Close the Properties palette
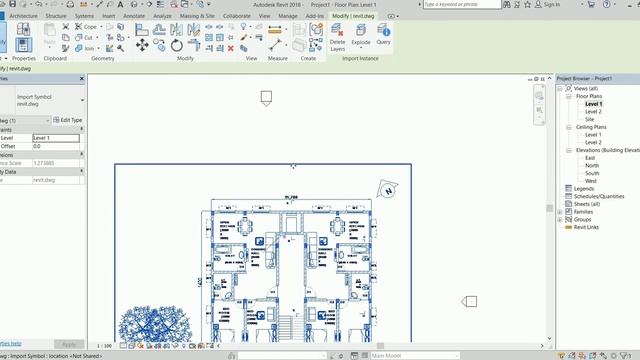The height and width of the screenshot is (360, 640). coord(82,78)
